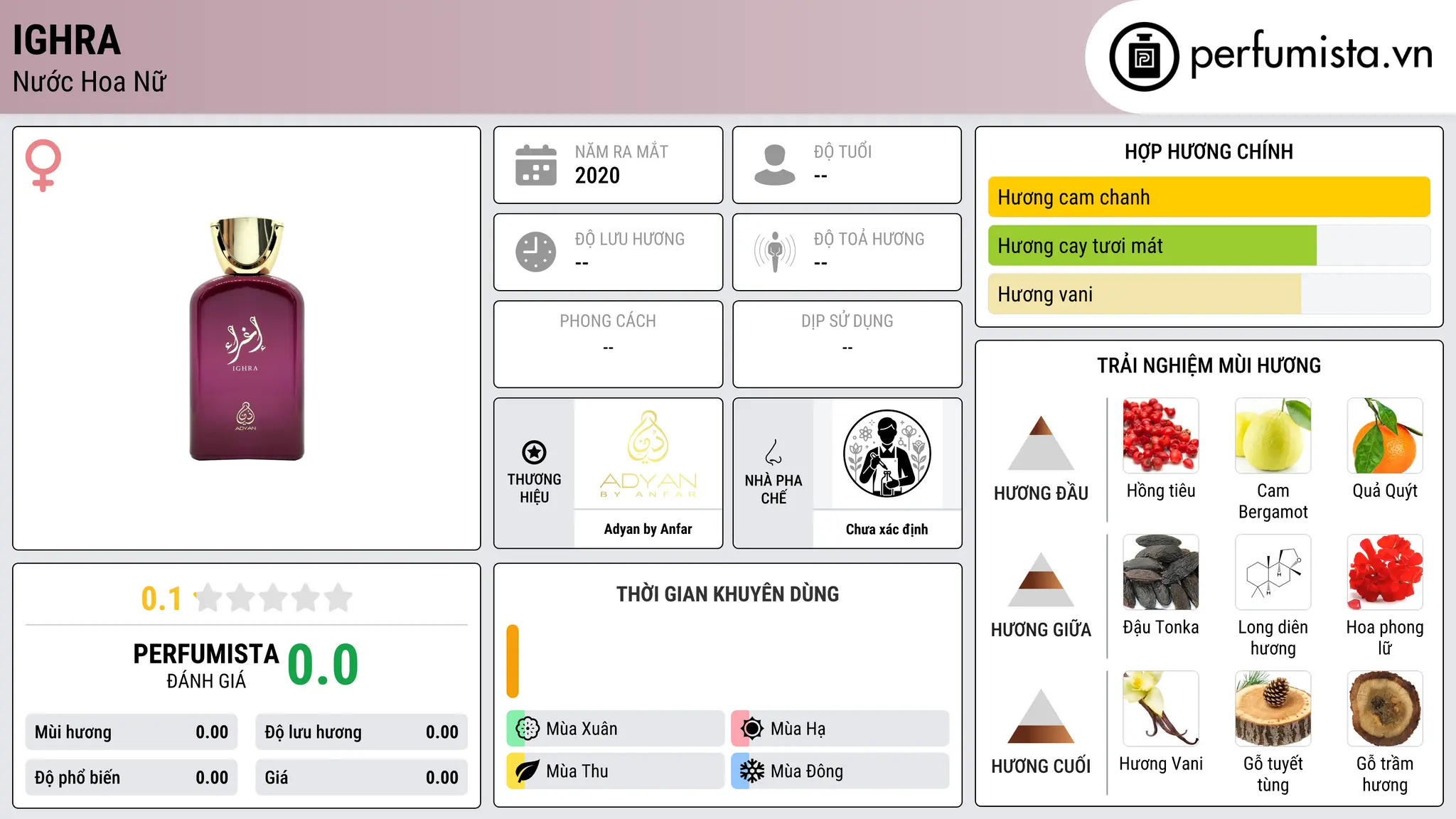This screenshot has height=819, width=1456.
Task: Select the Mùa Đông season button
Action: 840,771
